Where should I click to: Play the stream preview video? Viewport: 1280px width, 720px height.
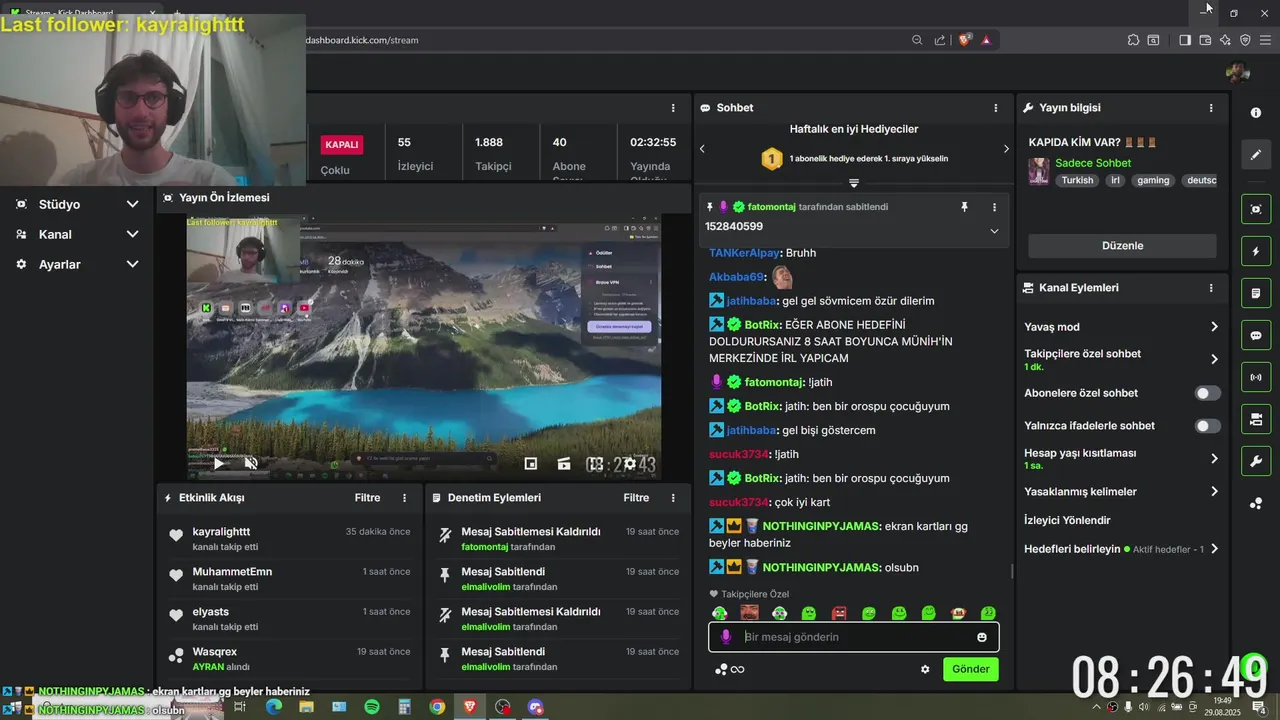click(219, 463)
